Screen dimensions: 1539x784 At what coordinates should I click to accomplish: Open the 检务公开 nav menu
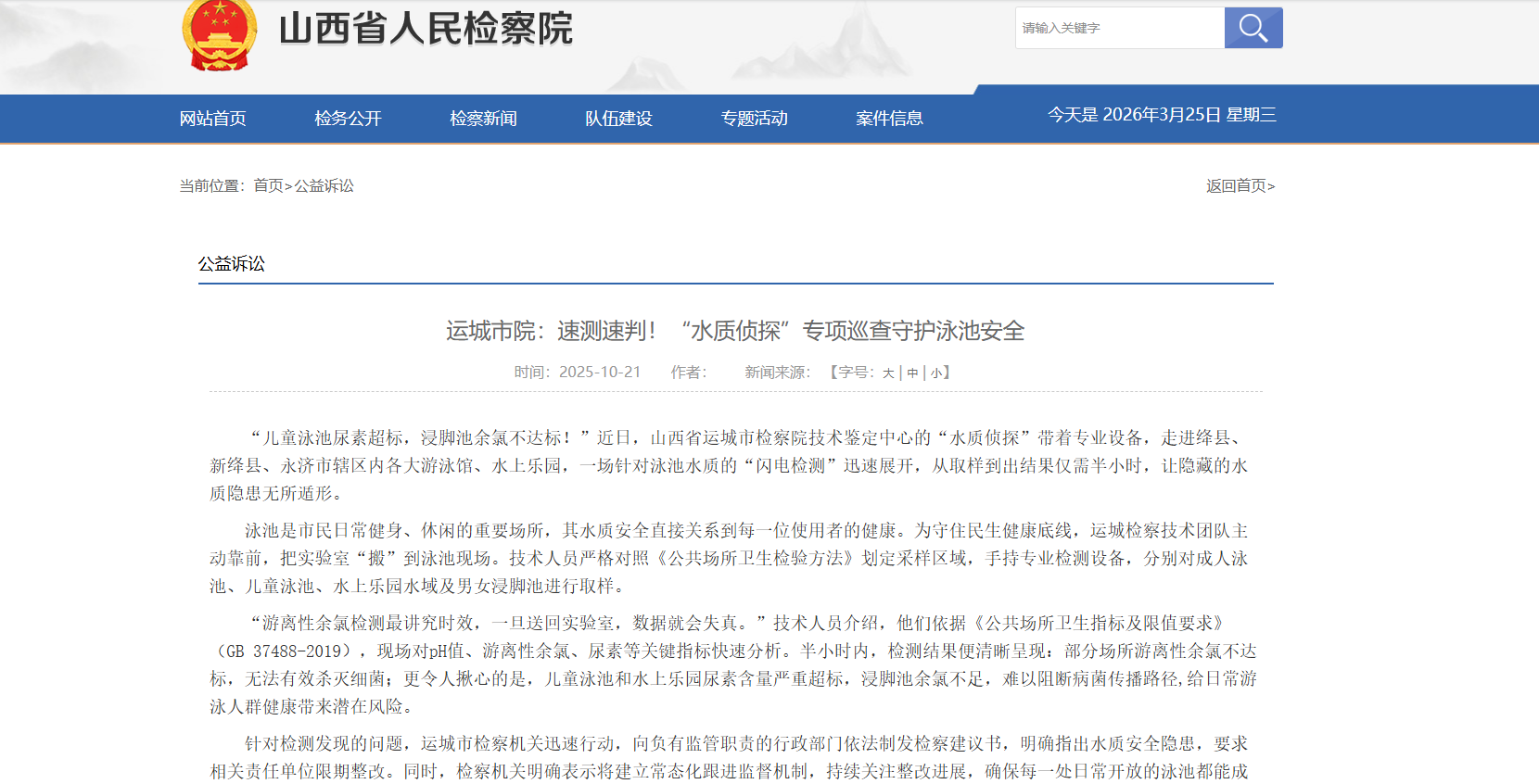coord(348,119)
